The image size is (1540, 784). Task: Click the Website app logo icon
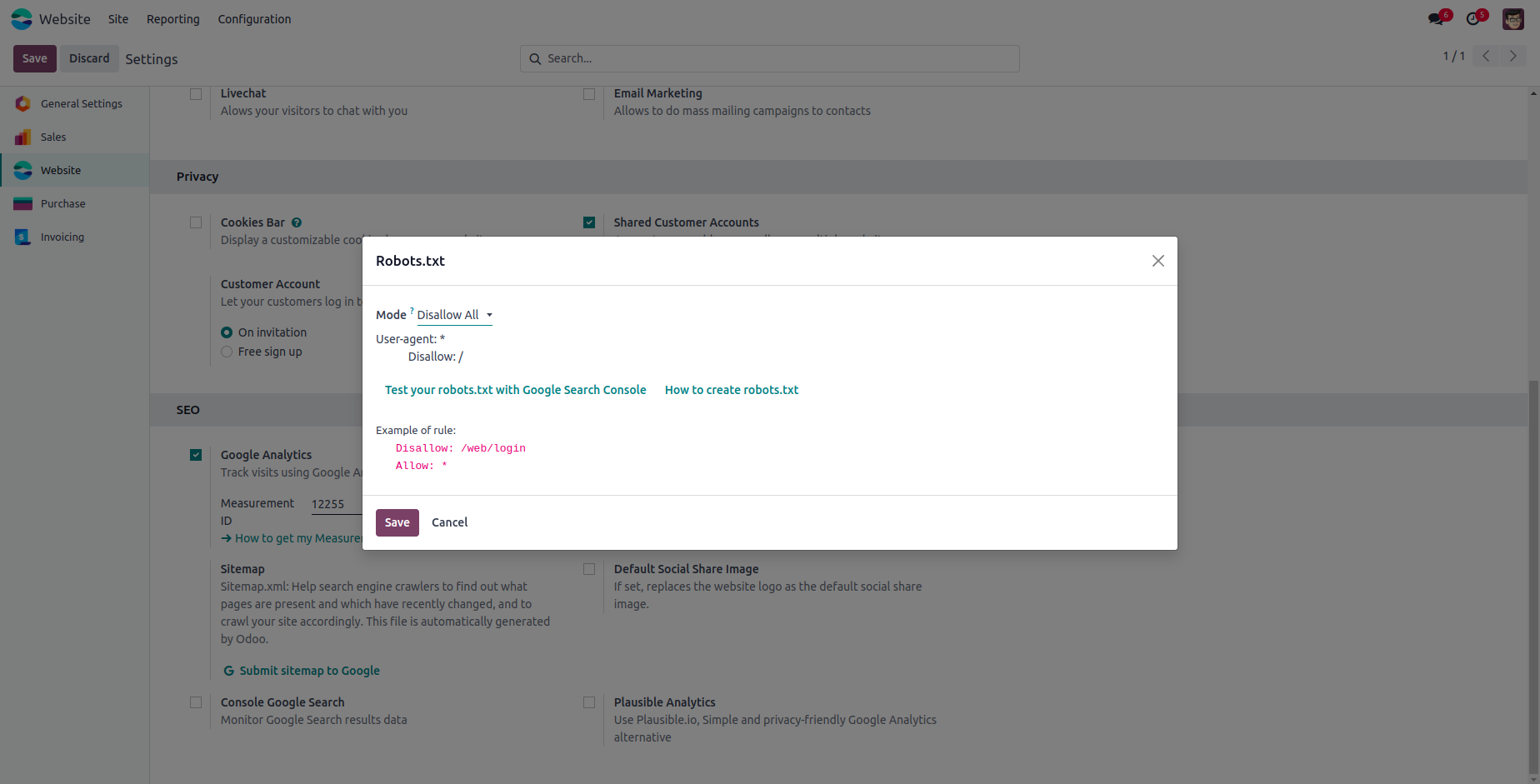pos(22,19)
